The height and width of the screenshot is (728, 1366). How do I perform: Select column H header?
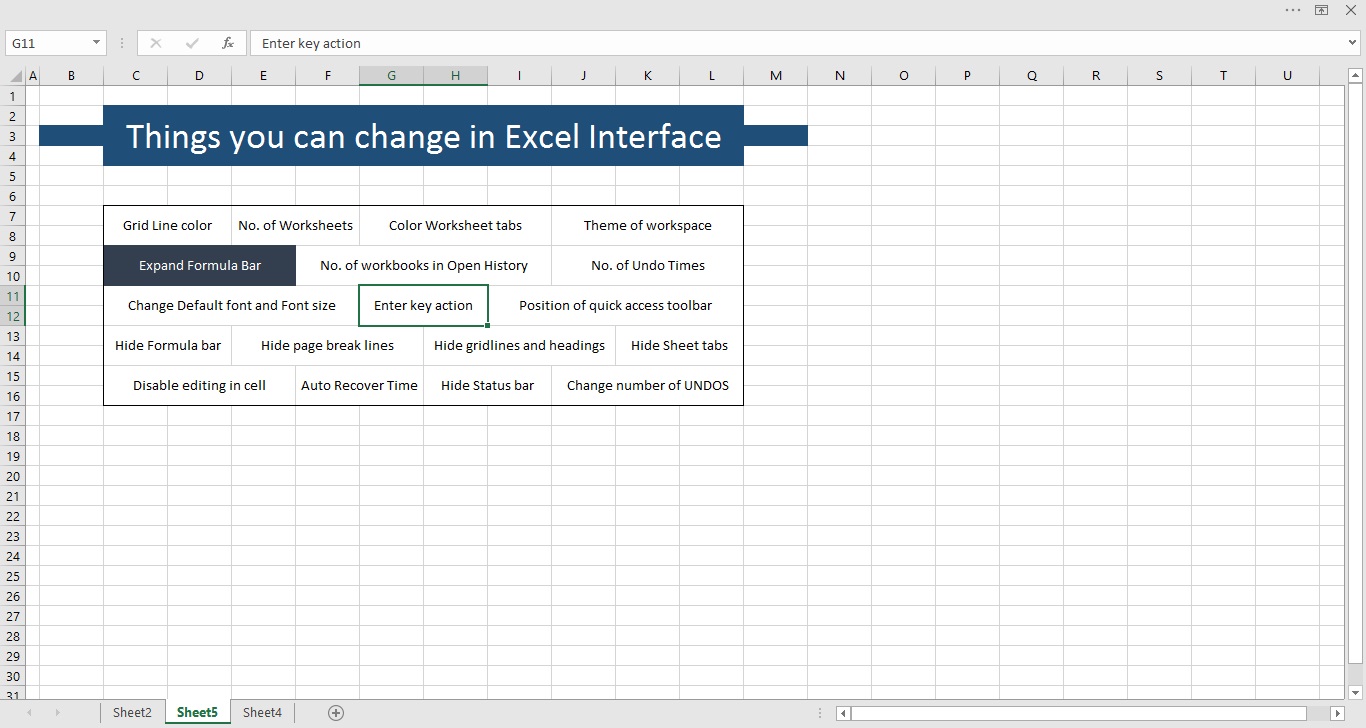(x=455, y=76)
